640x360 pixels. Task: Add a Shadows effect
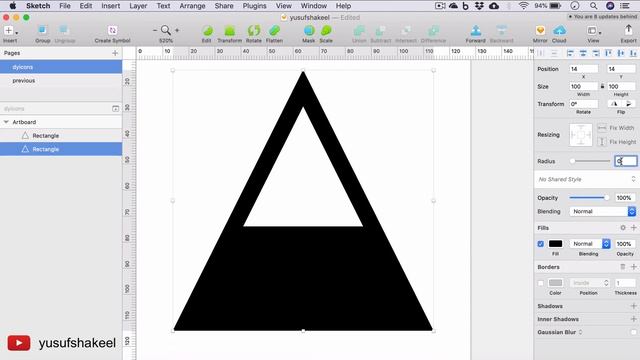[x=633, y=306]
